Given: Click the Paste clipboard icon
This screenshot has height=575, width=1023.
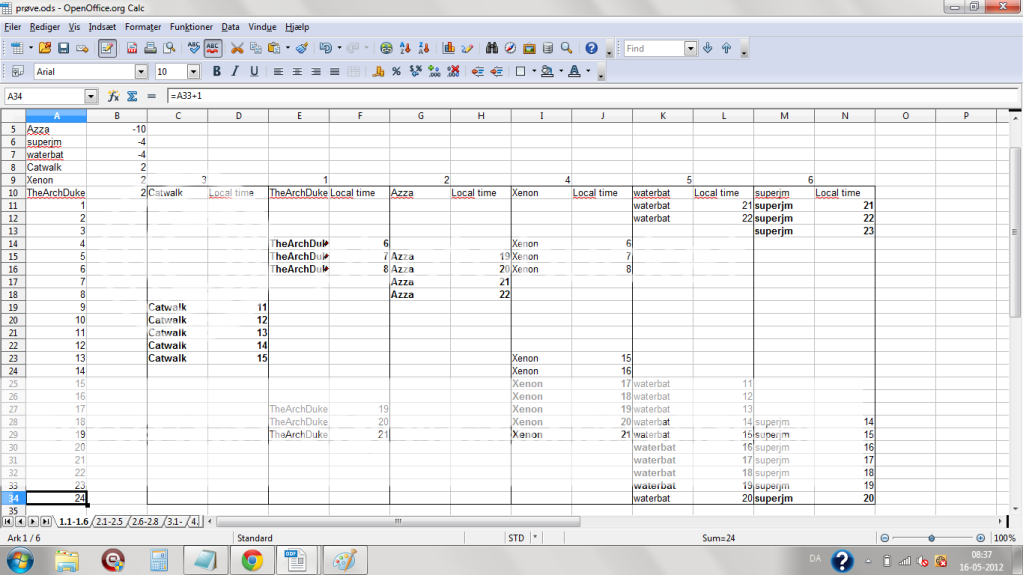Looking at the screenshot, I should 274,48.
